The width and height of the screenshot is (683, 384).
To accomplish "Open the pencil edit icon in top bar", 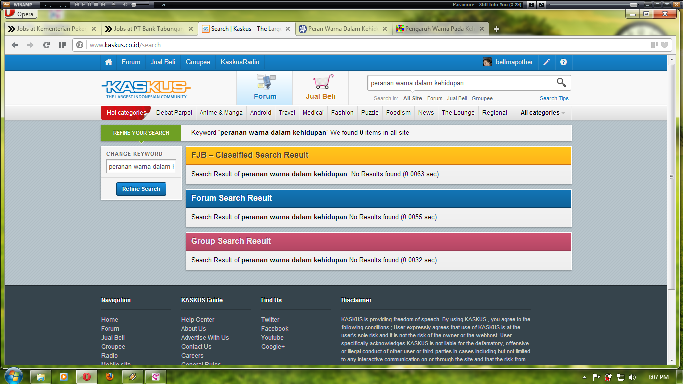I will point(546,62).
